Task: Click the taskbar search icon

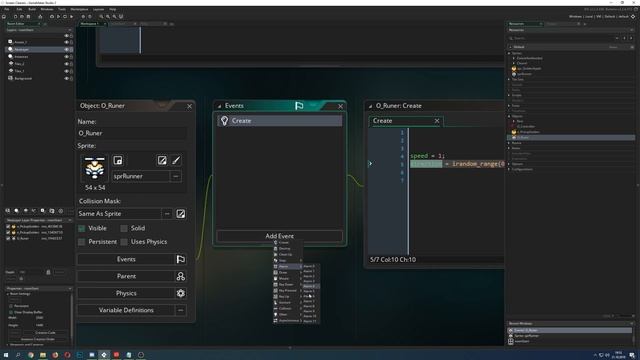Action: coord(18,355)
